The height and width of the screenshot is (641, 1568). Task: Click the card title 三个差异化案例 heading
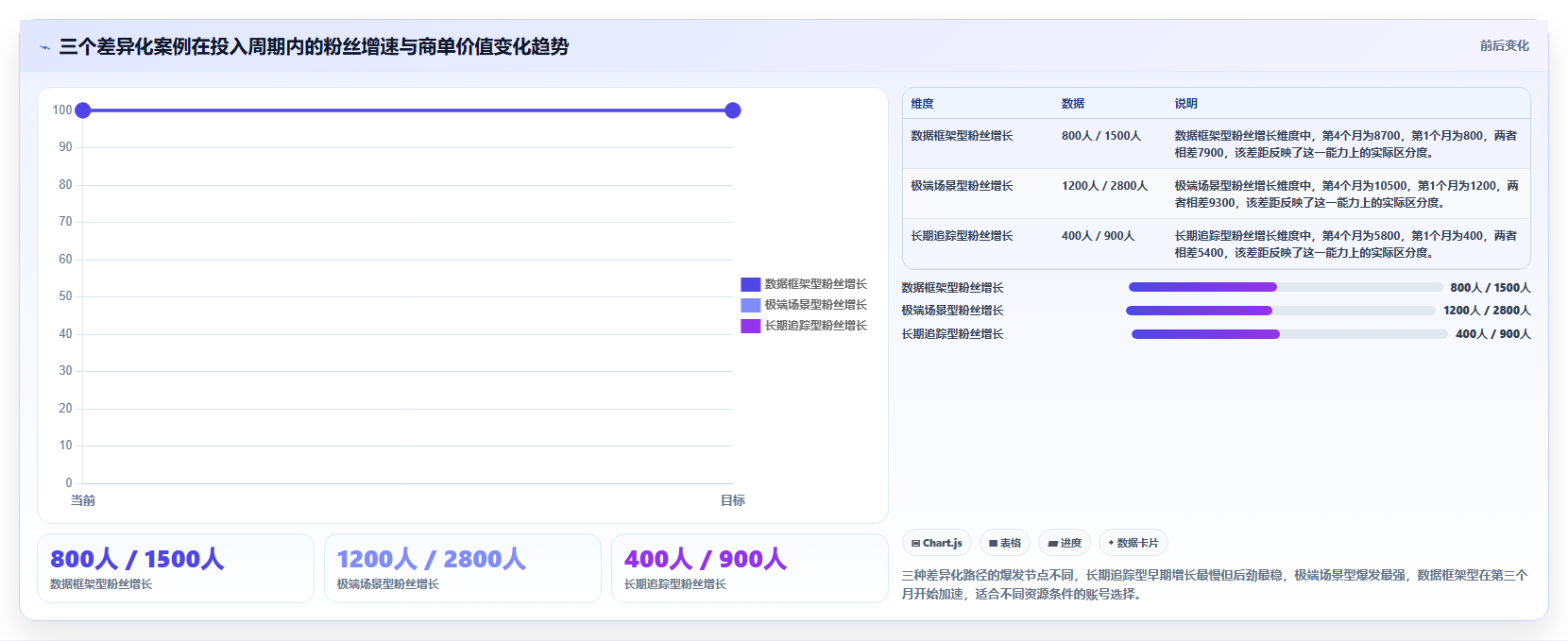pyautogui.click(x=314, y=46)
